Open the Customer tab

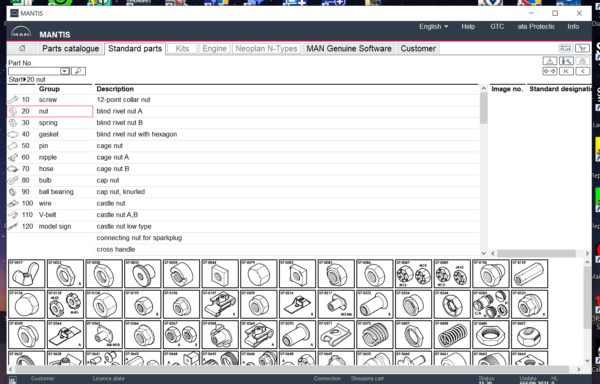coord(418,49)
